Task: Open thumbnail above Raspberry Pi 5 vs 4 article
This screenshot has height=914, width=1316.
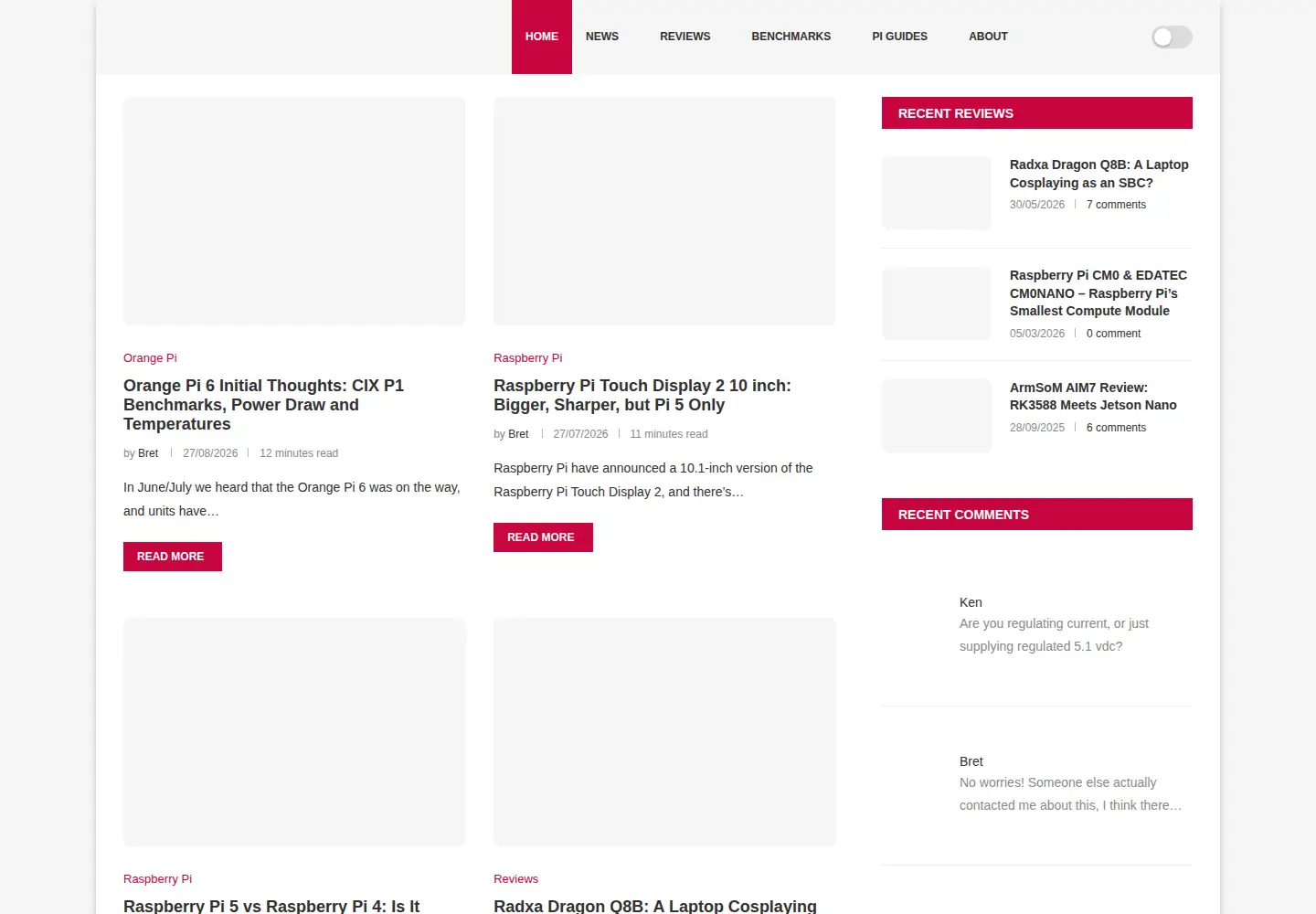Action: [294, 732]
